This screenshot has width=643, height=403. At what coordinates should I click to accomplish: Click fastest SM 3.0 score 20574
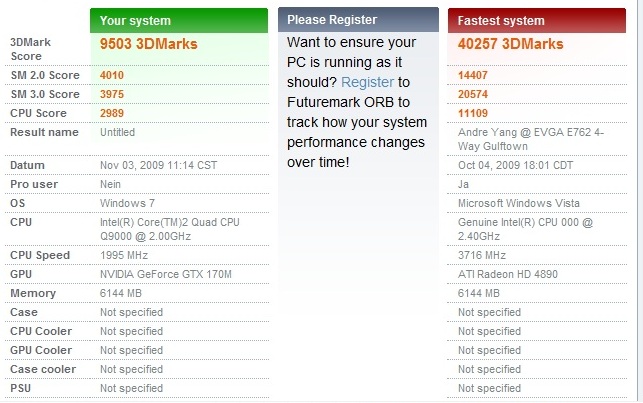[x=472, y=93]
